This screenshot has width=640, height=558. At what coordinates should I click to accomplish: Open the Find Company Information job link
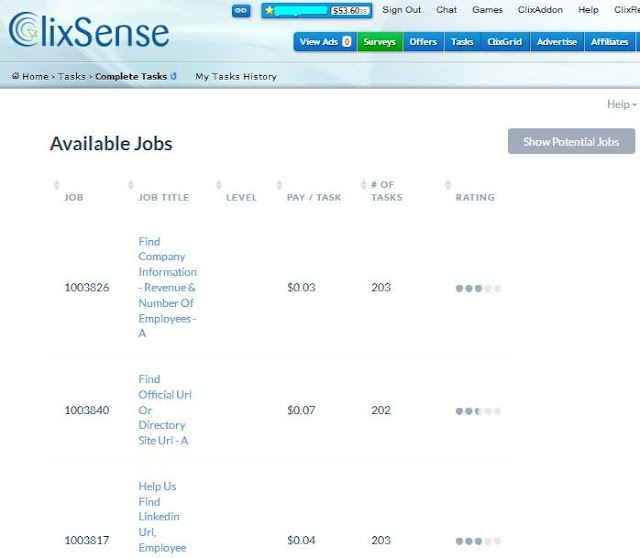pyautogui.click(x=167, y=287)
